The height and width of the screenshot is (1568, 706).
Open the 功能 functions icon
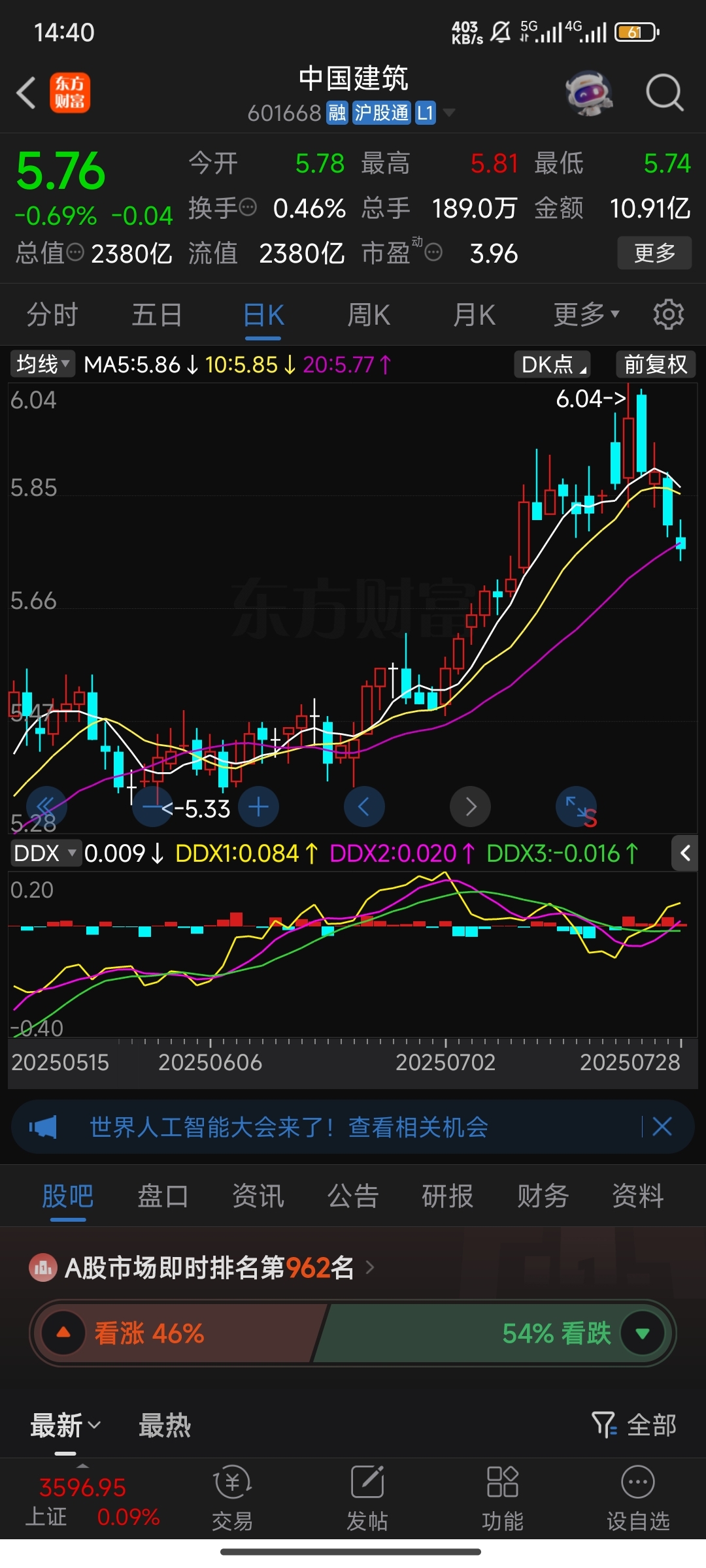coord(503,1499)
